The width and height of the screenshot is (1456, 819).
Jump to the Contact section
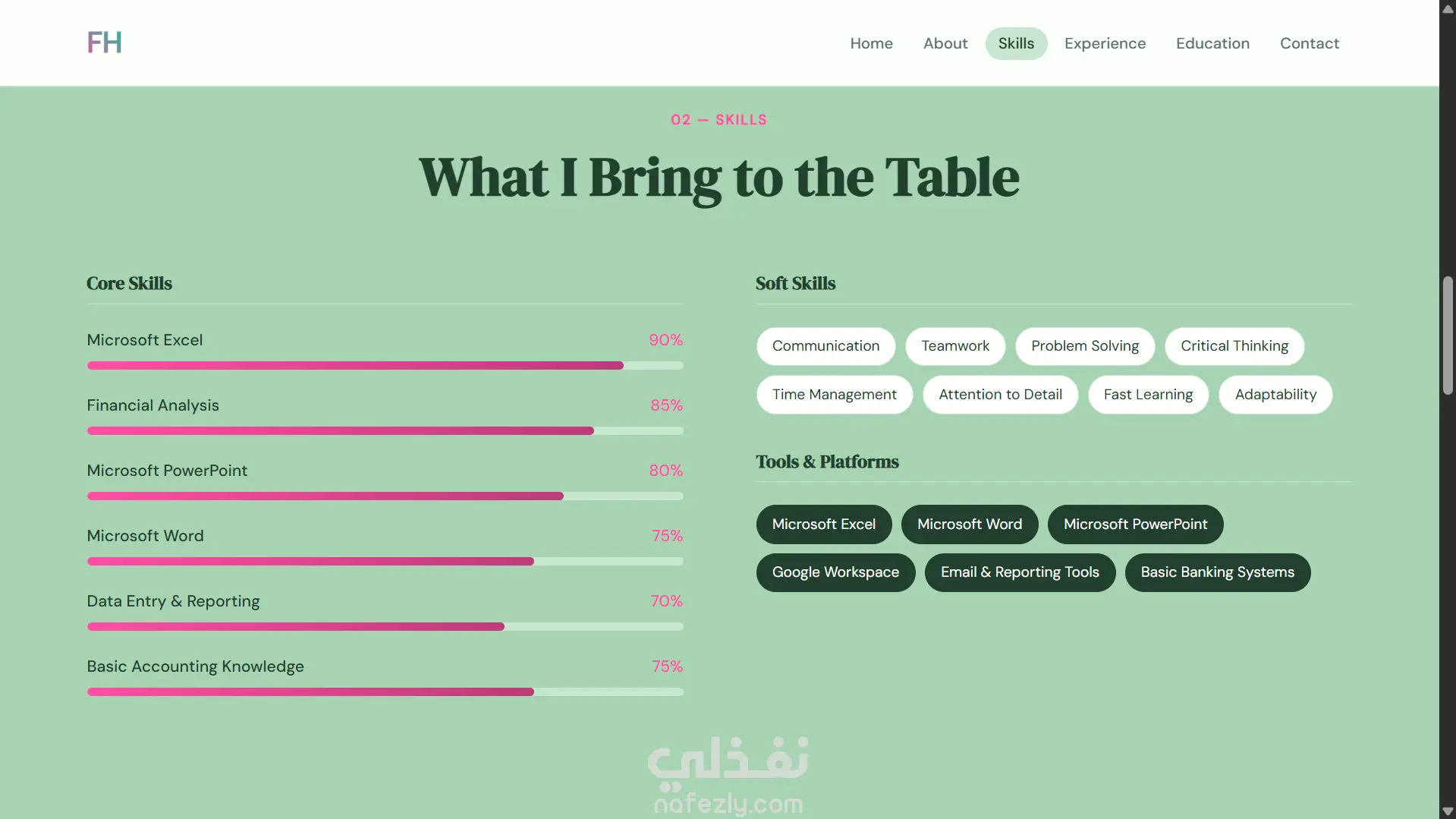tap(1310, 43)
